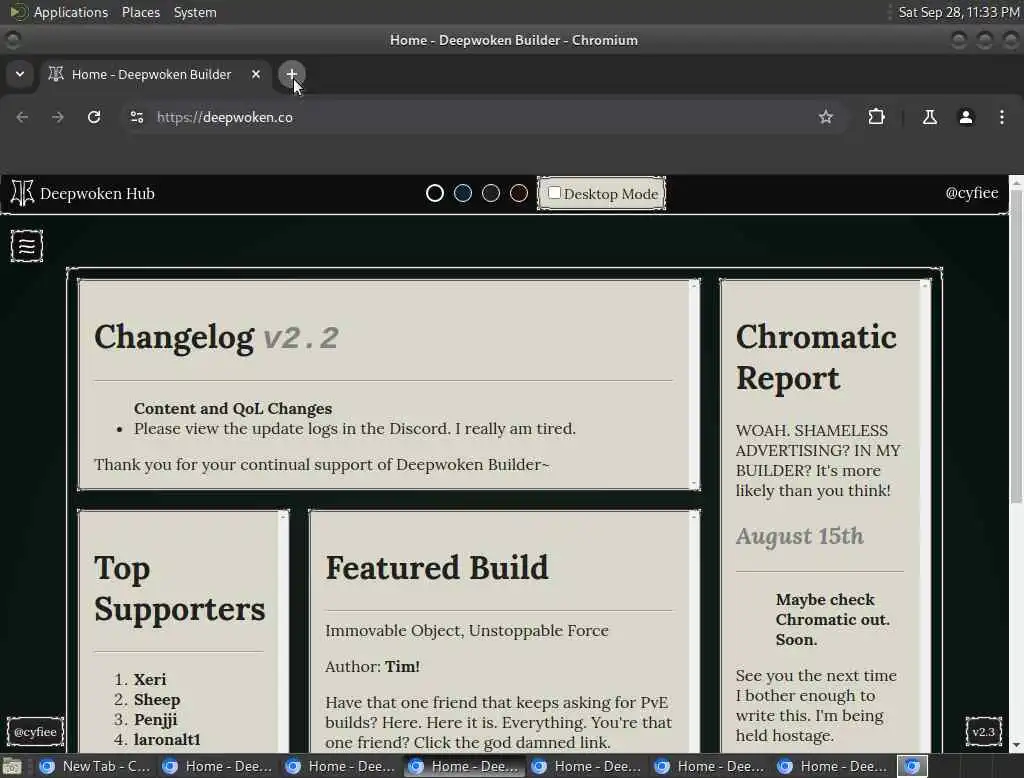Click the Changelog panel scrollbar
Screen dimensions: 1024x778
694,384
